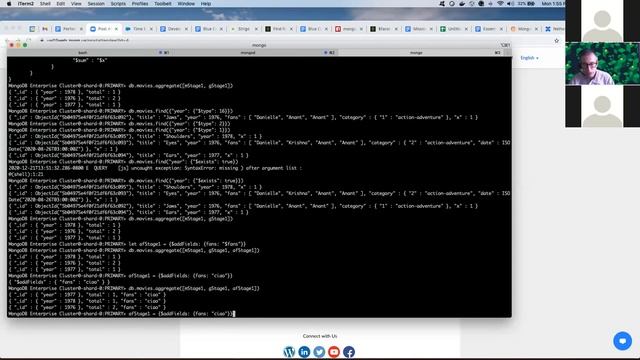Image resolution: width=640 pixels, height=360 pixels.
Task: Open the View menu
Action: pos(76,4)
